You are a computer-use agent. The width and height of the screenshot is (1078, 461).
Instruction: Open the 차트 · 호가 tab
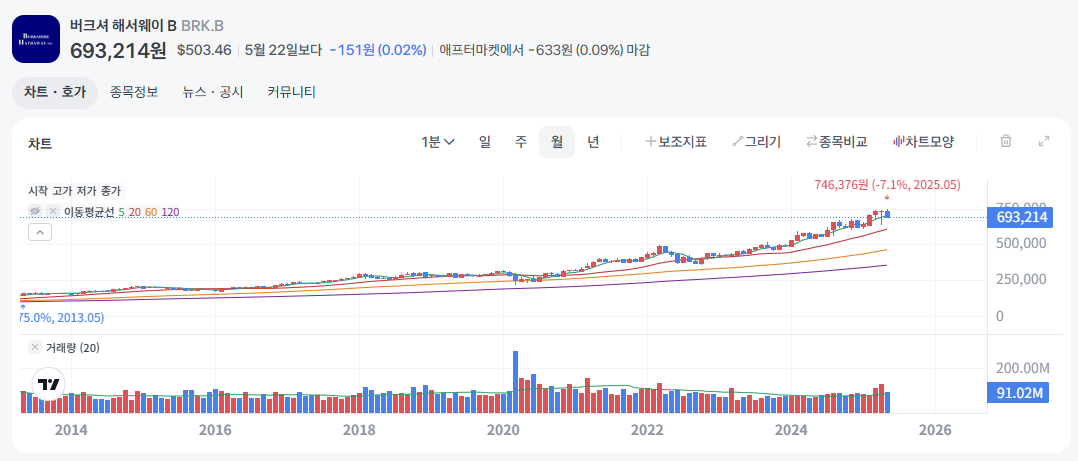(x=55, y=93)
